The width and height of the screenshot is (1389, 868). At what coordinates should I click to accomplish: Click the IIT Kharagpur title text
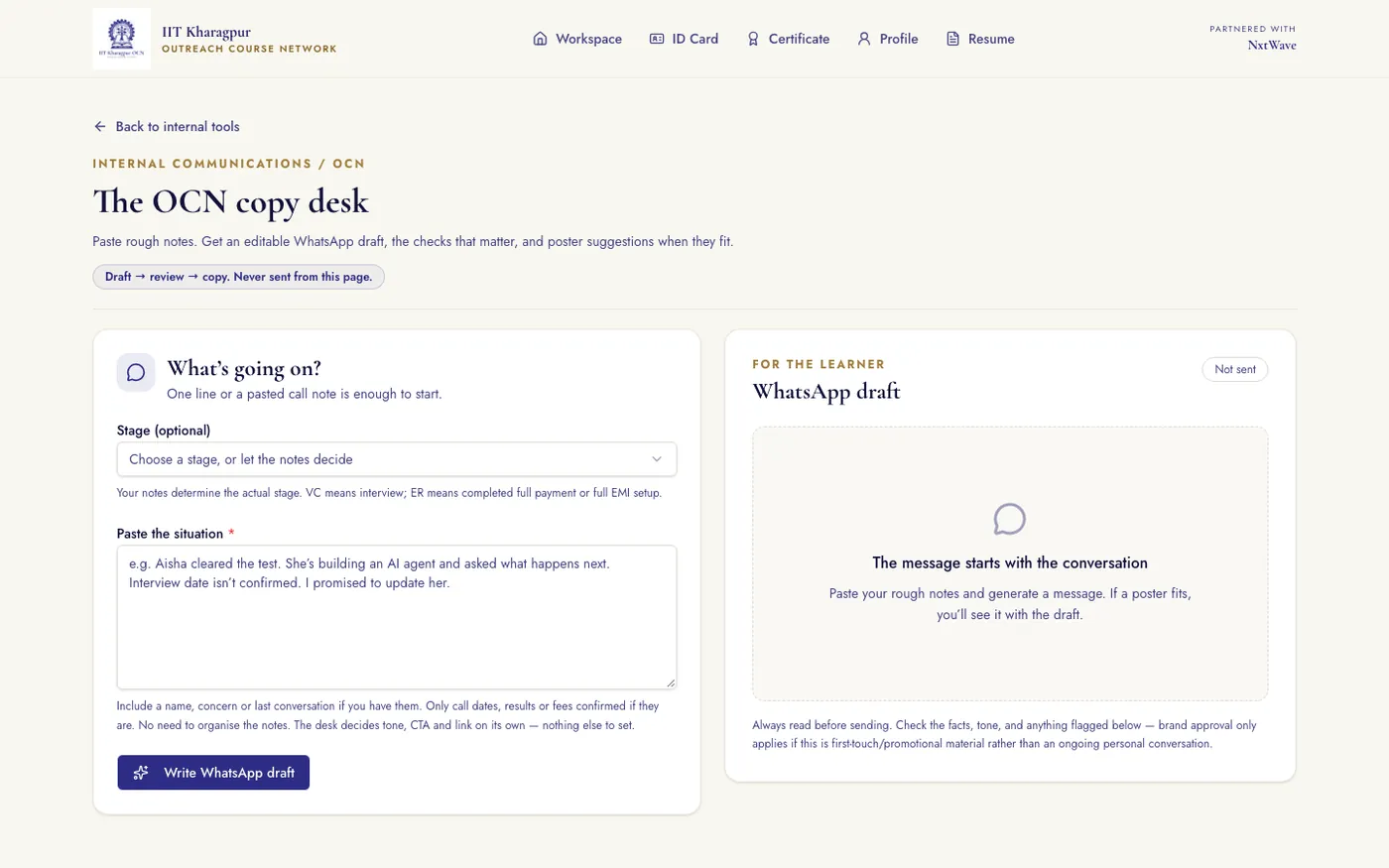point(206,32)
